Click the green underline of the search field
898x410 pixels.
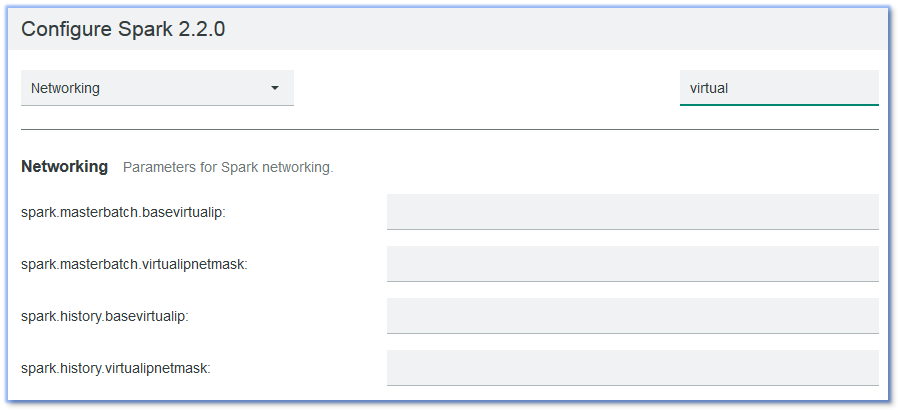778,104
